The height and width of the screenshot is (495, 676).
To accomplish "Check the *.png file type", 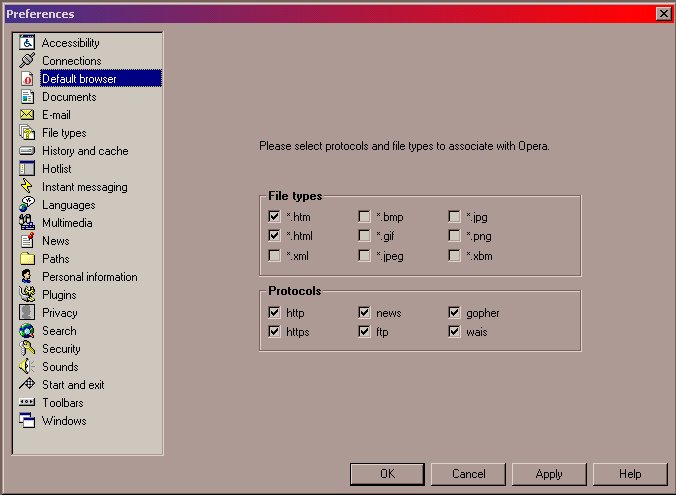I will point(454,235).
